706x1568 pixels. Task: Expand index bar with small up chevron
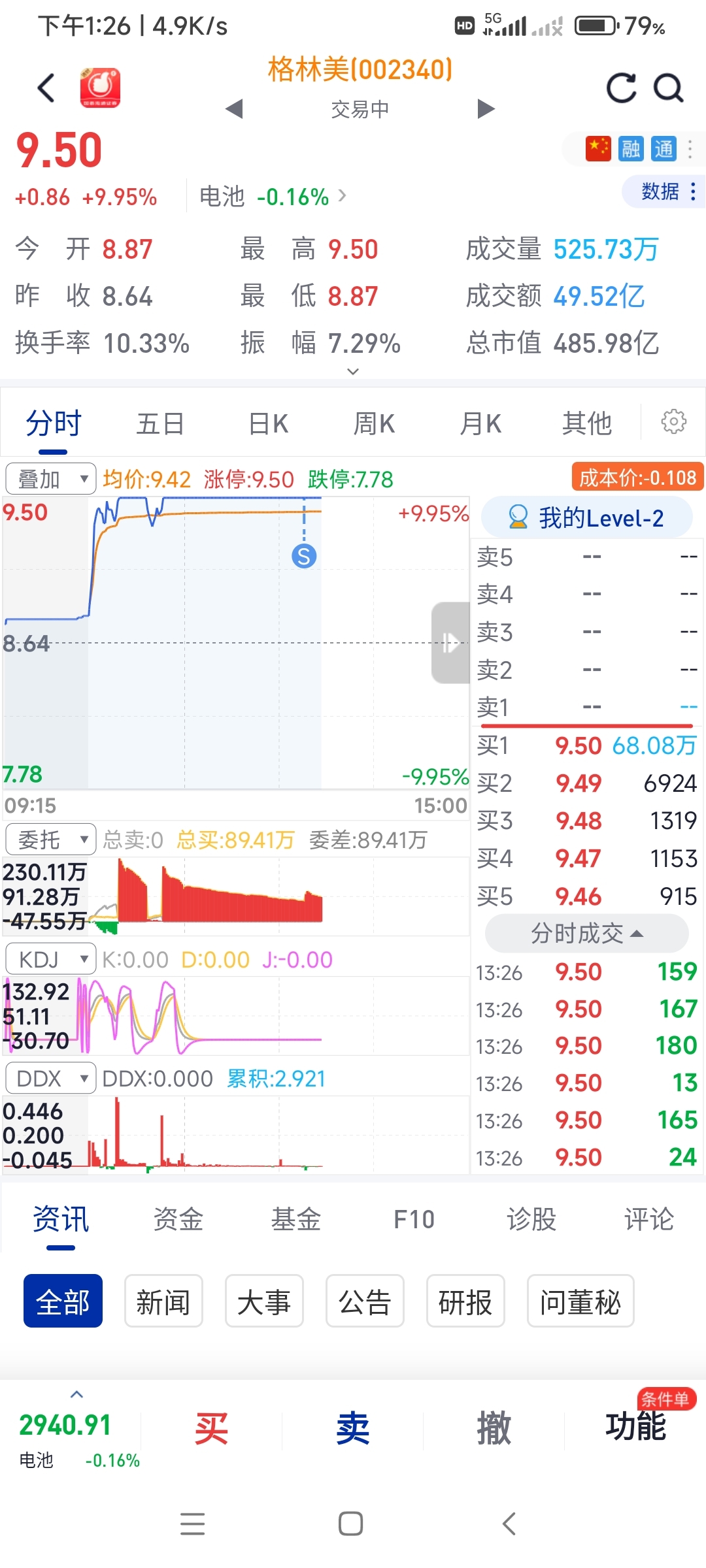coord(76,1394)
